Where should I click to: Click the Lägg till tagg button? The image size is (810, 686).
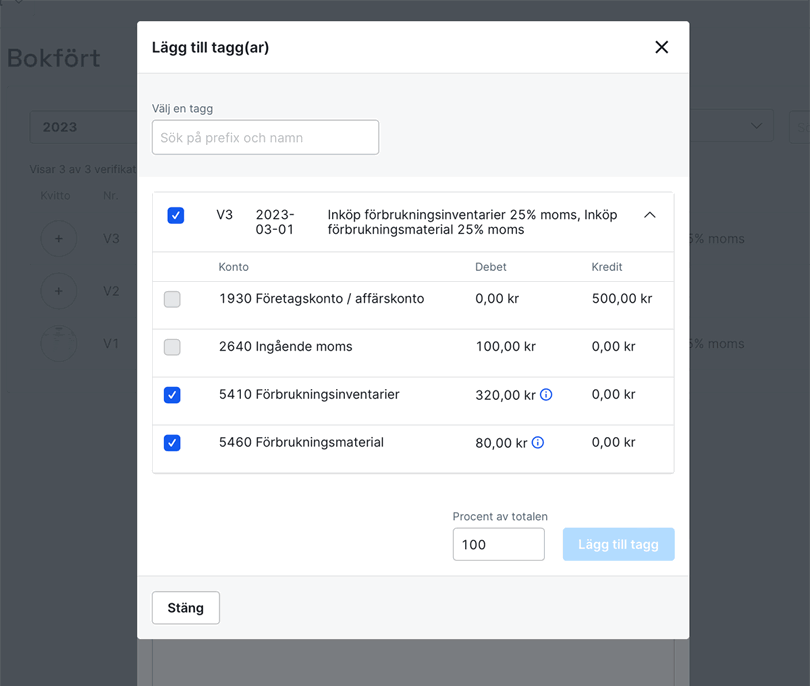(x=618, y=544)
